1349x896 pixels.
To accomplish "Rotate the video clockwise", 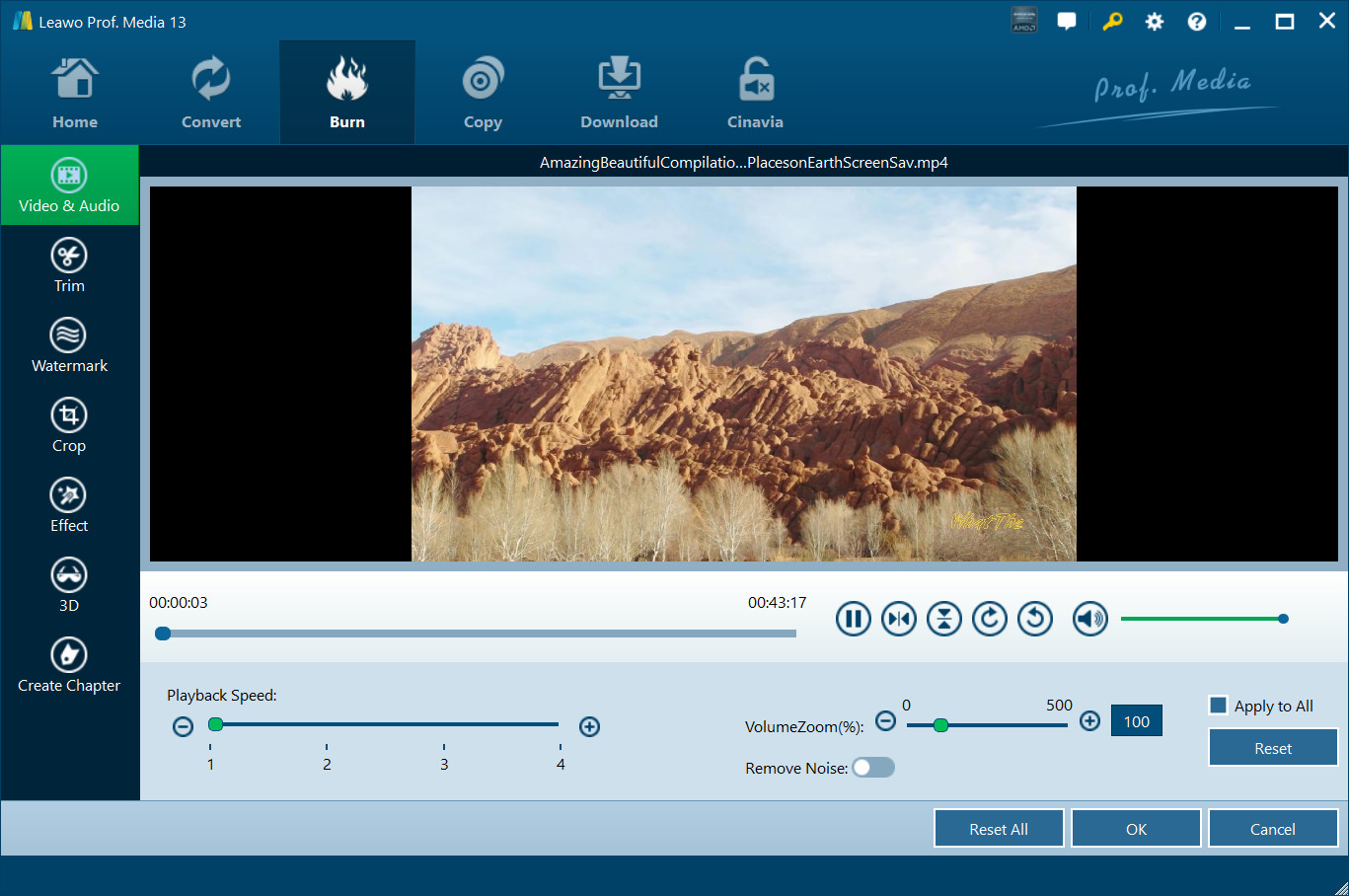I will point(989,618).
